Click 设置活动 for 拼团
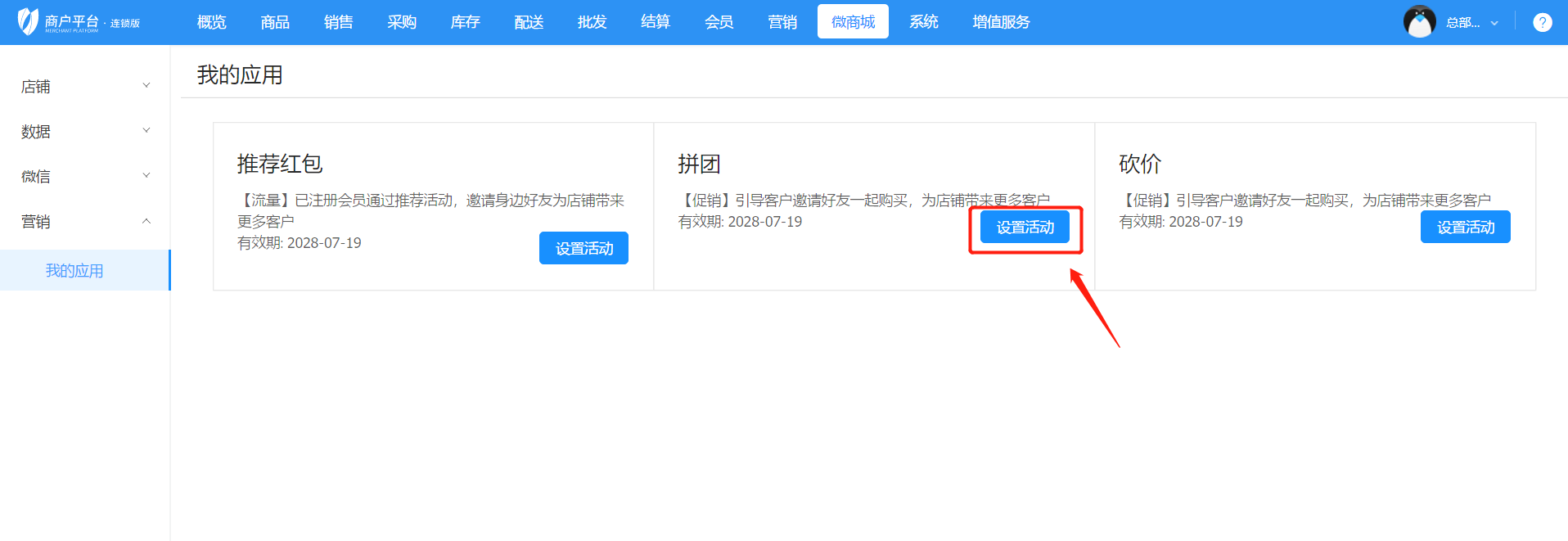The height and width of the screenshot is (541, 1568). [x=1025, y=228]
